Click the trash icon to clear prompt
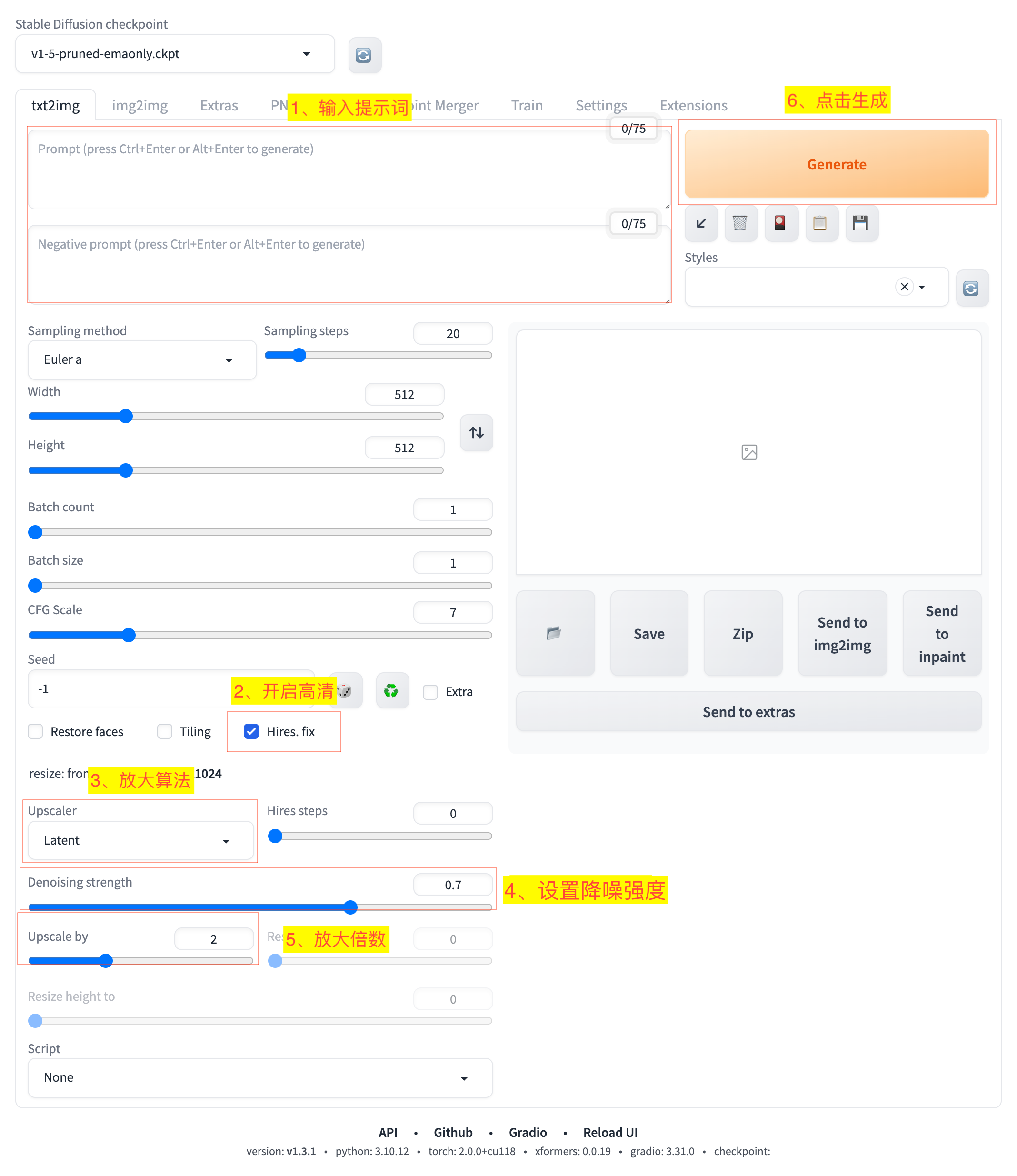 tap(740, 223)
